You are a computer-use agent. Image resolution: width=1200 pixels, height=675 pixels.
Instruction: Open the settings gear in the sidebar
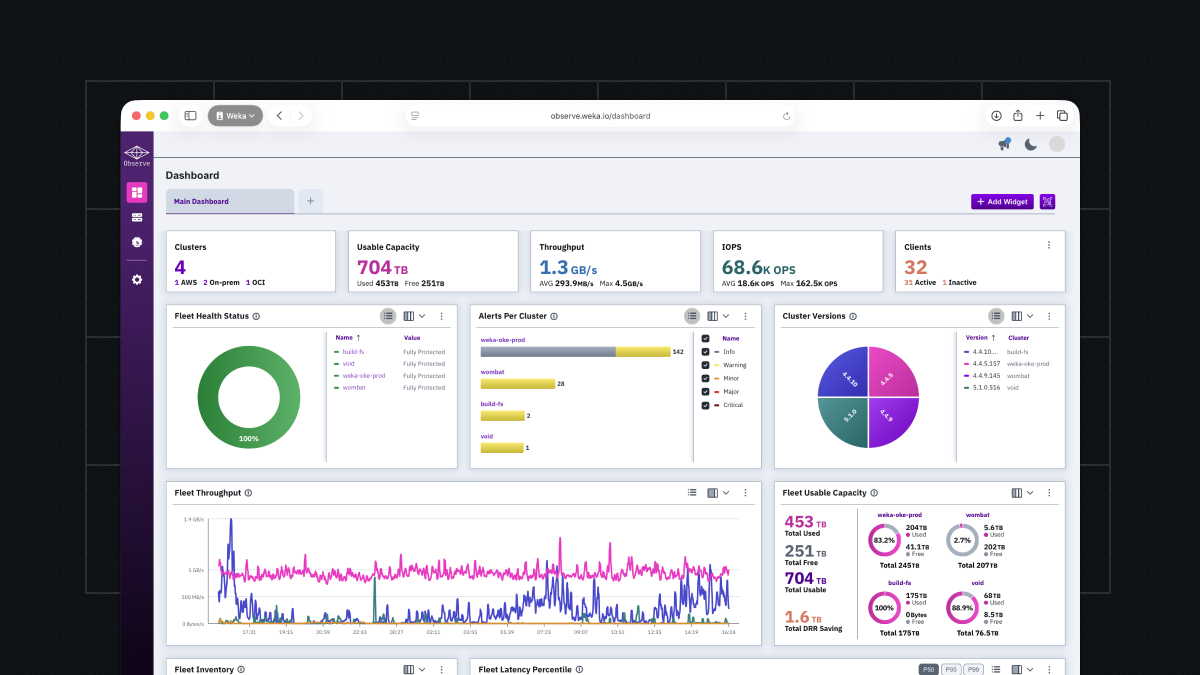pos(137,280)
